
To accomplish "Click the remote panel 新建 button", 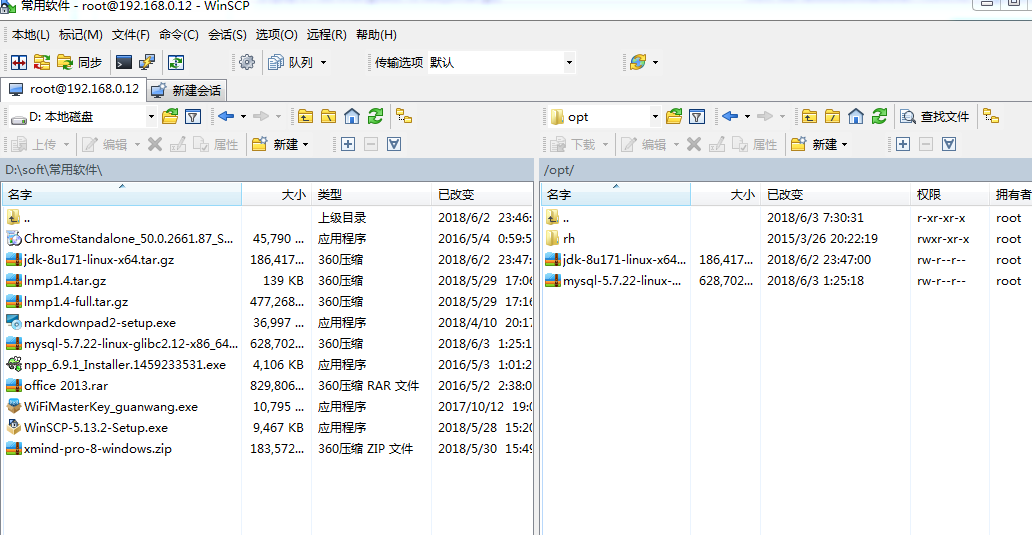I will pos(813,144).
